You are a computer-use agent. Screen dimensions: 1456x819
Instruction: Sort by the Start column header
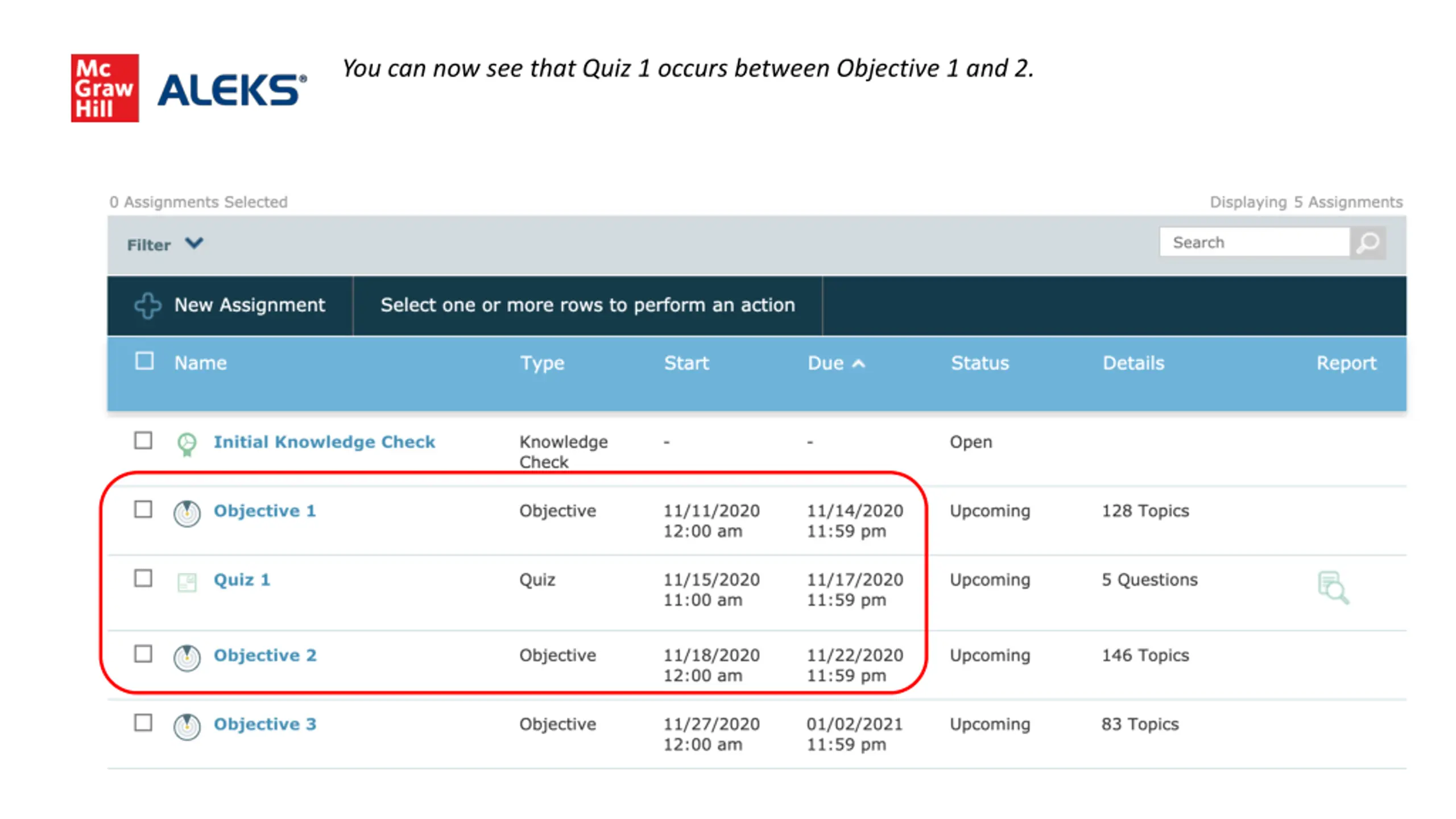[x=686, y=363]
